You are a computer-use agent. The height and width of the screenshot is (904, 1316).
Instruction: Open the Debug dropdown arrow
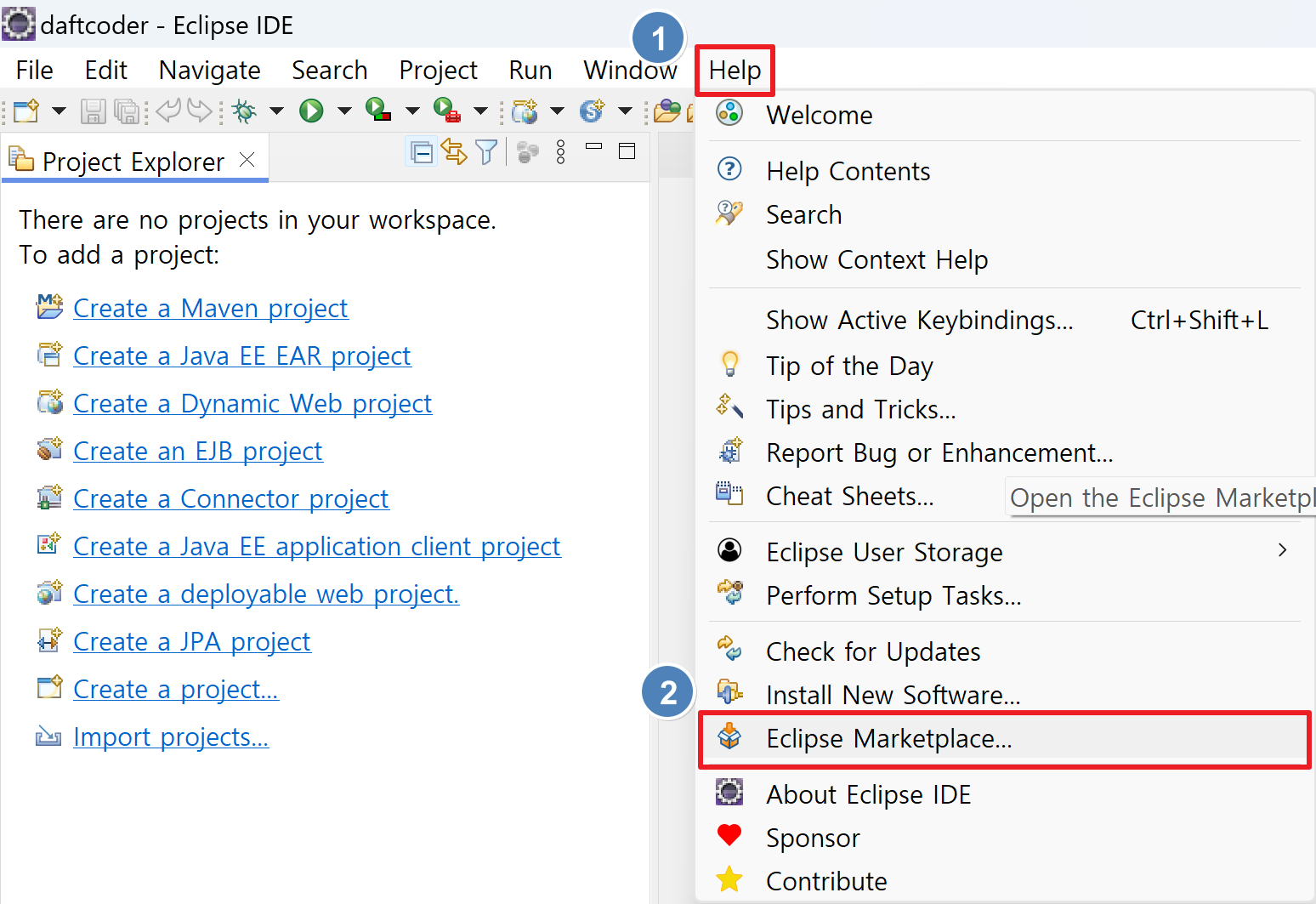click(276, 111)
